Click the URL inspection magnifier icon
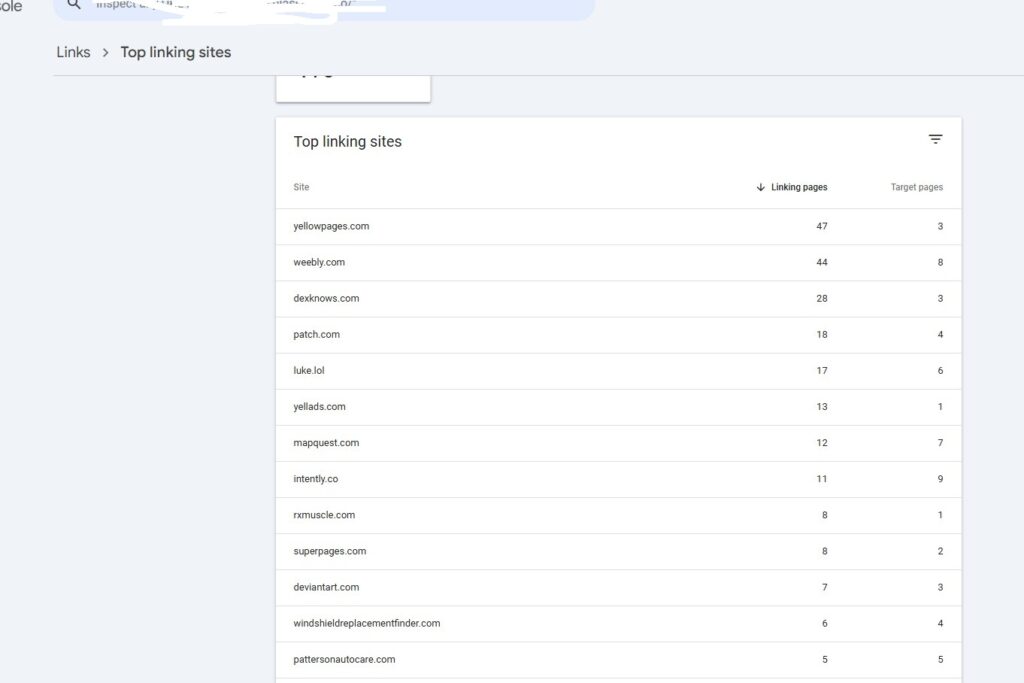The width and height of the screenshot is (1024, 683). coord(73,5)
